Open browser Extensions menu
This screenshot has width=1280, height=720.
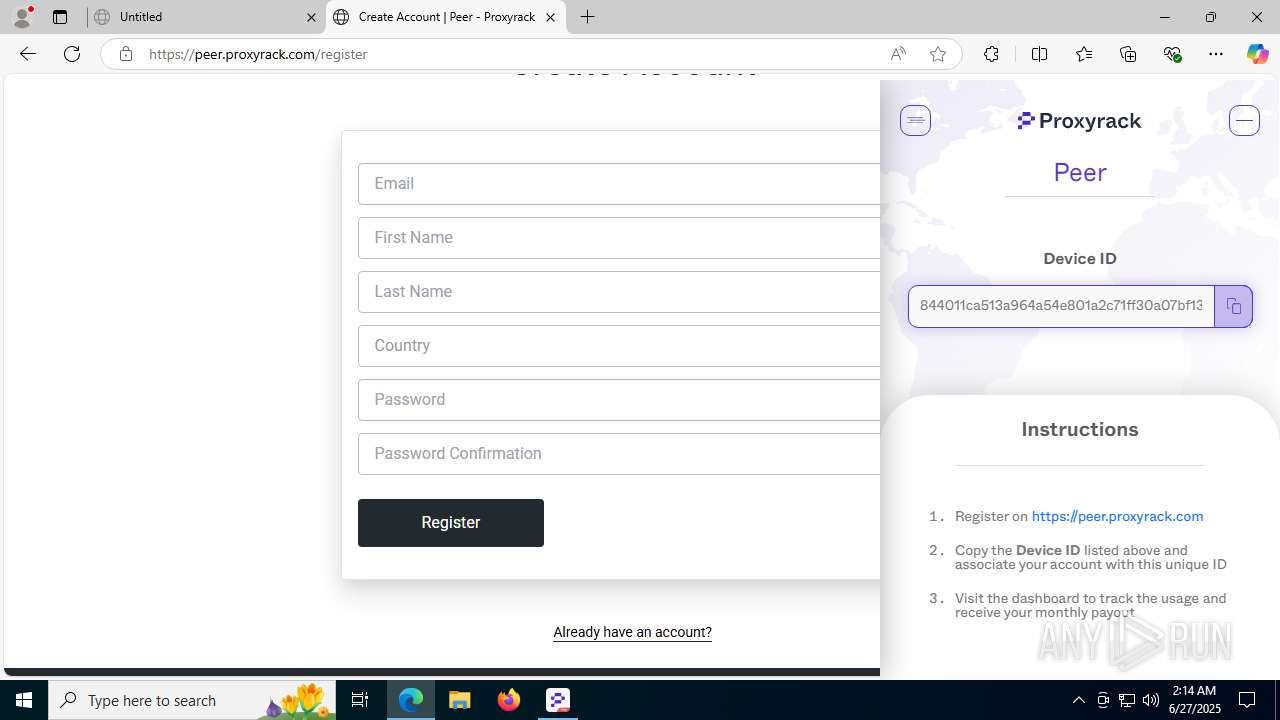991,54
